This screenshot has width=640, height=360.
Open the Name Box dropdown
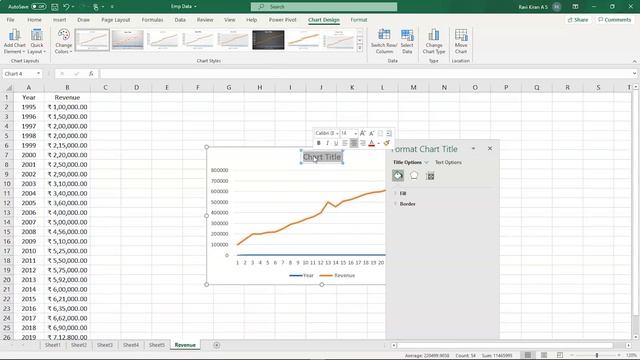(x=38, y=74)
